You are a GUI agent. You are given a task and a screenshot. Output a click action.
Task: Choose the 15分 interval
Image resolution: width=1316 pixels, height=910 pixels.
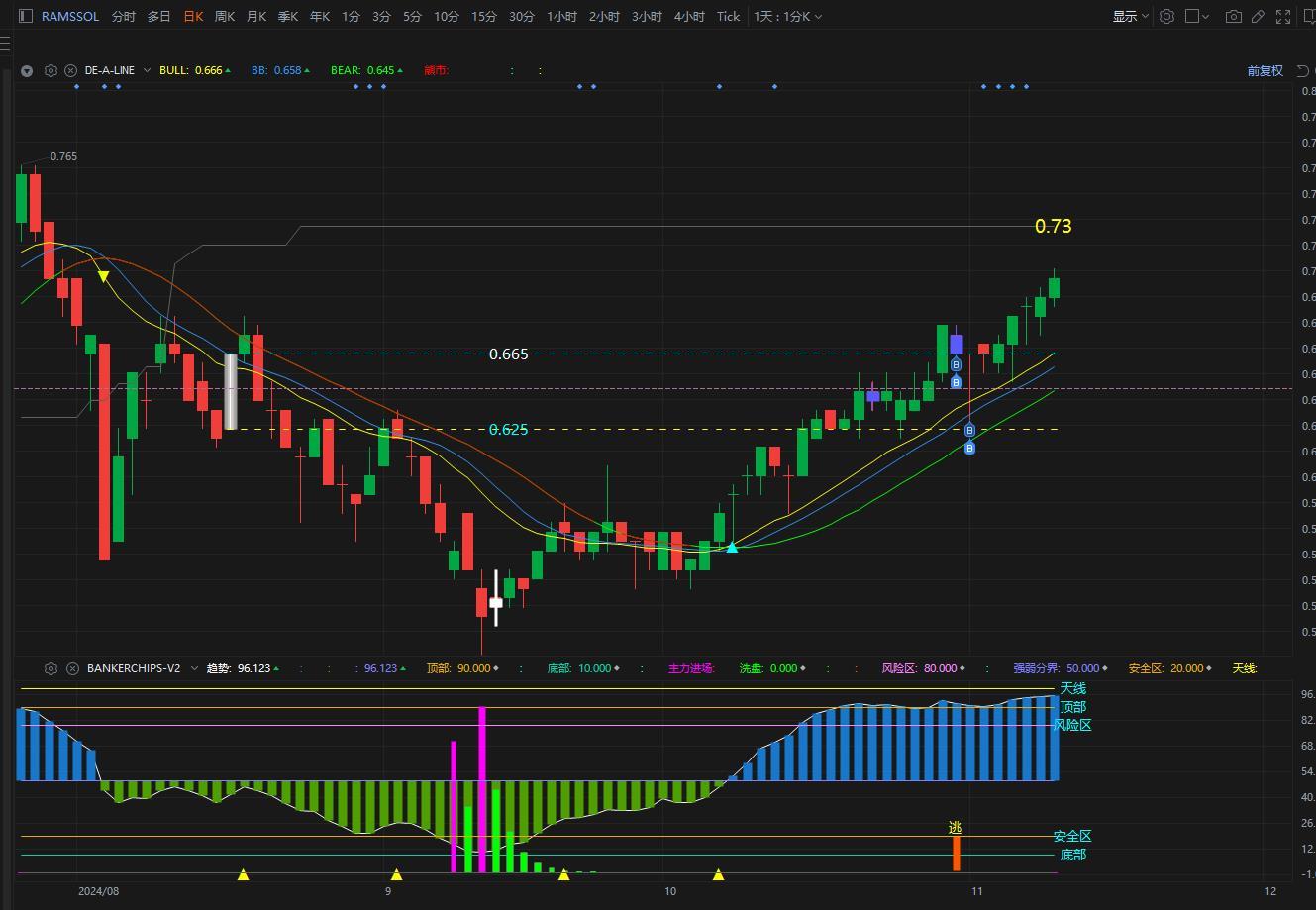[x=484, y=16]
